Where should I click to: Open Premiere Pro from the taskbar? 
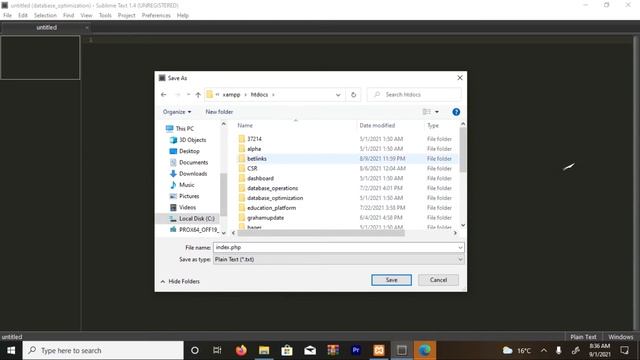point(356,351)
